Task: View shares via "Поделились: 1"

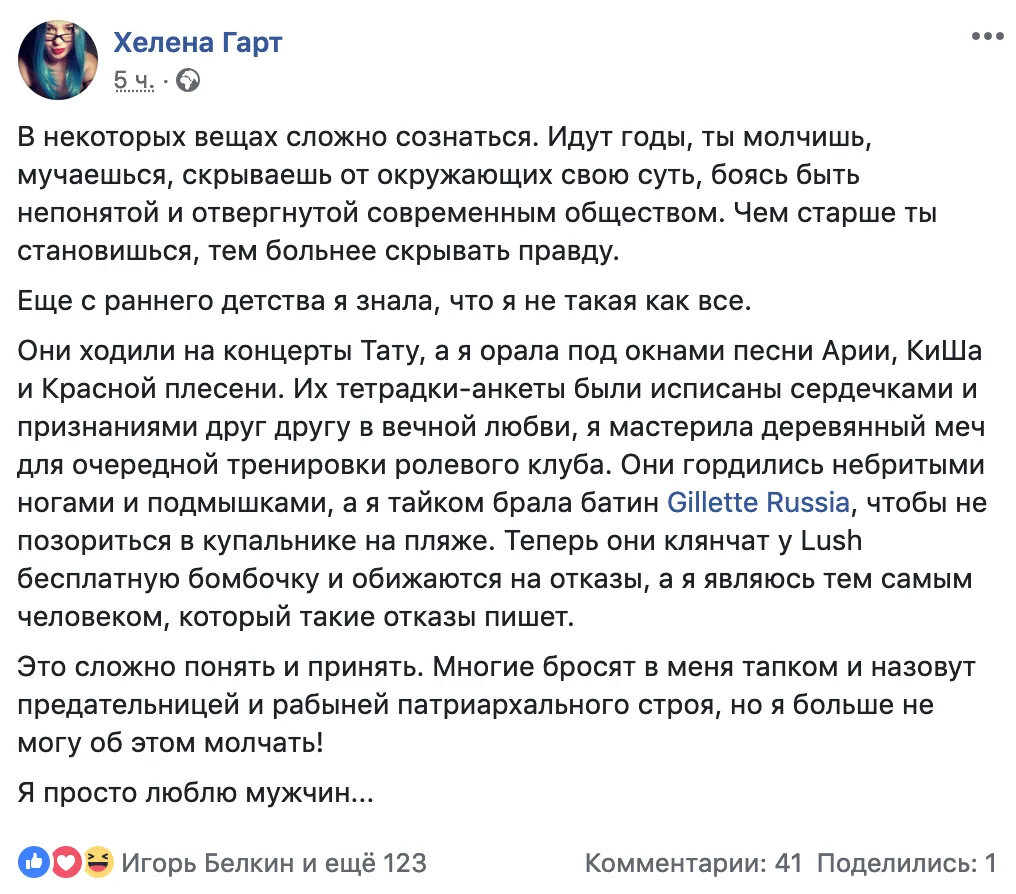Action: 907,862
